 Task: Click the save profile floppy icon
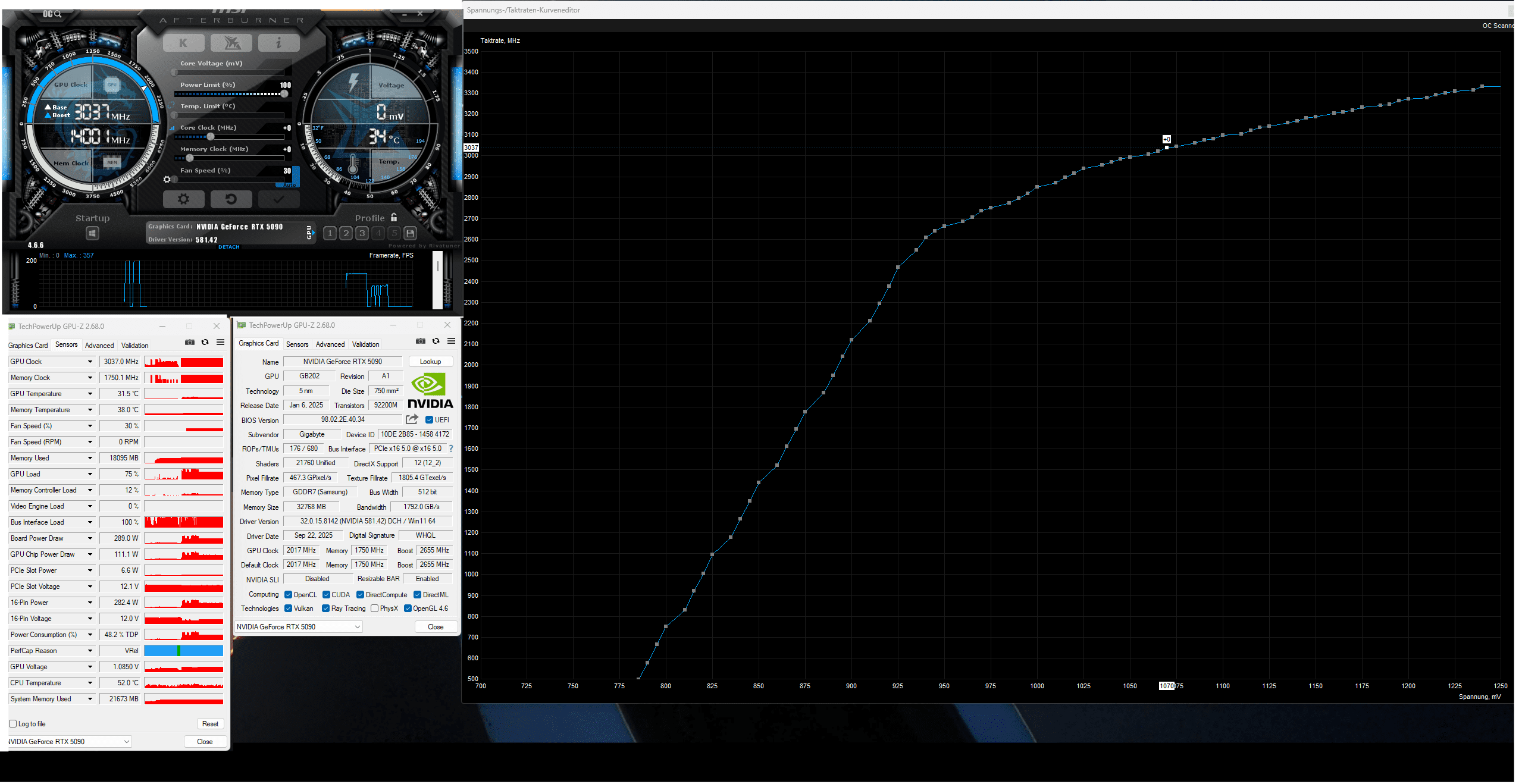tap(410, 233)
